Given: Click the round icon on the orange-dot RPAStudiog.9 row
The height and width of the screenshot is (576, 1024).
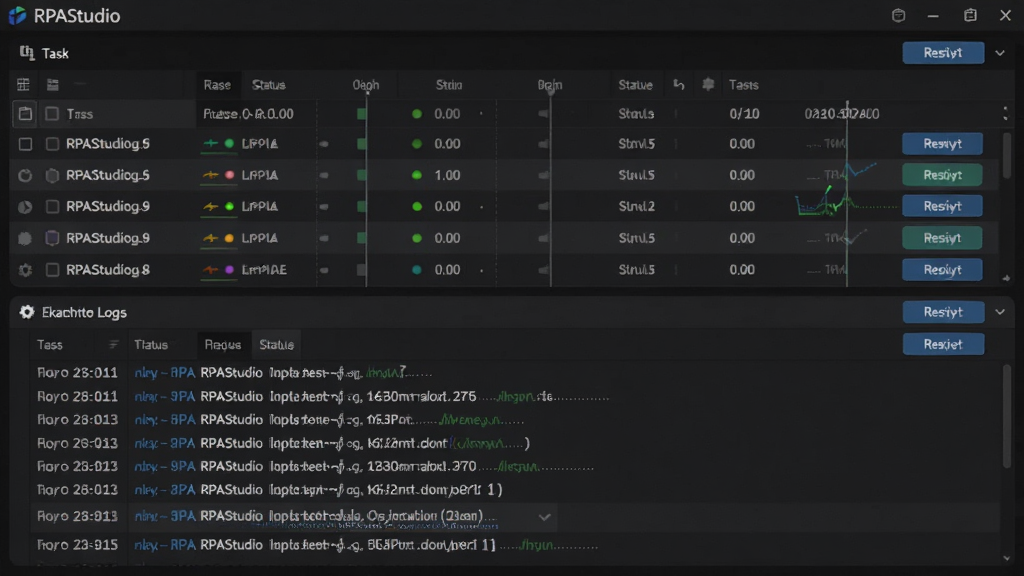Looking at the screenshot, I should pos(25,238).
